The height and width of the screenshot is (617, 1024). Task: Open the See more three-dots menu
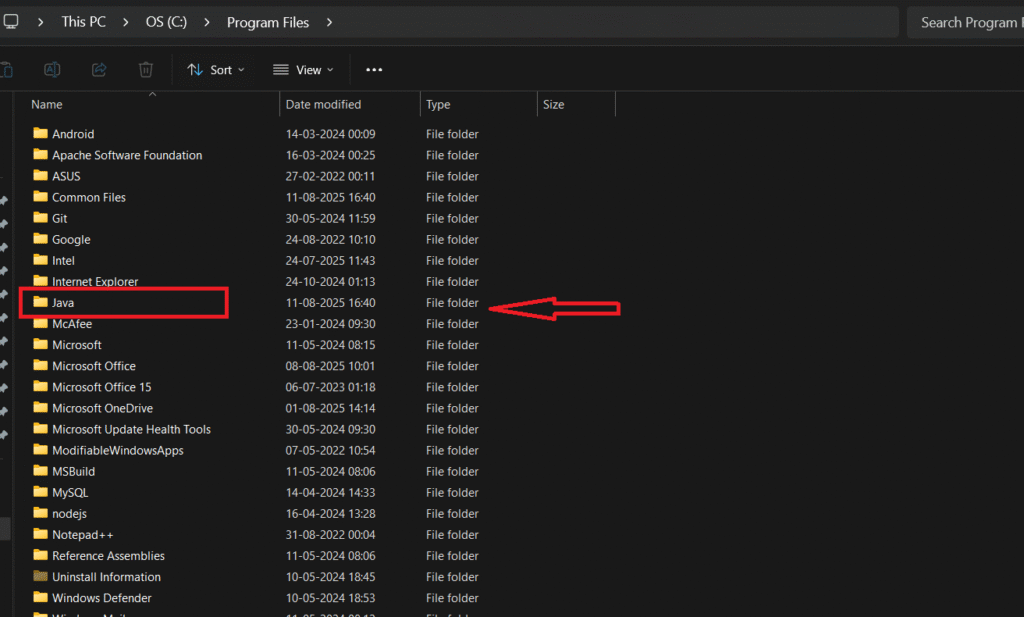[x=374, y=70]
